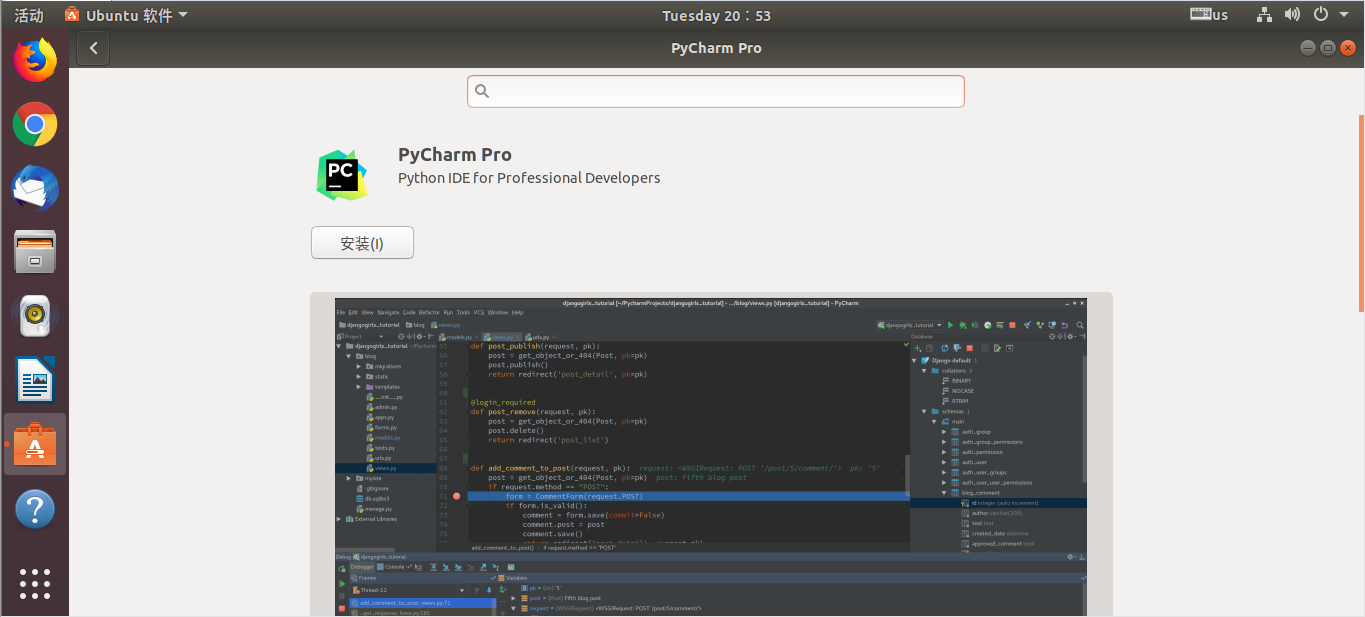
Task: Select Ubuntu Software icon in dock
Action: [35, 444]
